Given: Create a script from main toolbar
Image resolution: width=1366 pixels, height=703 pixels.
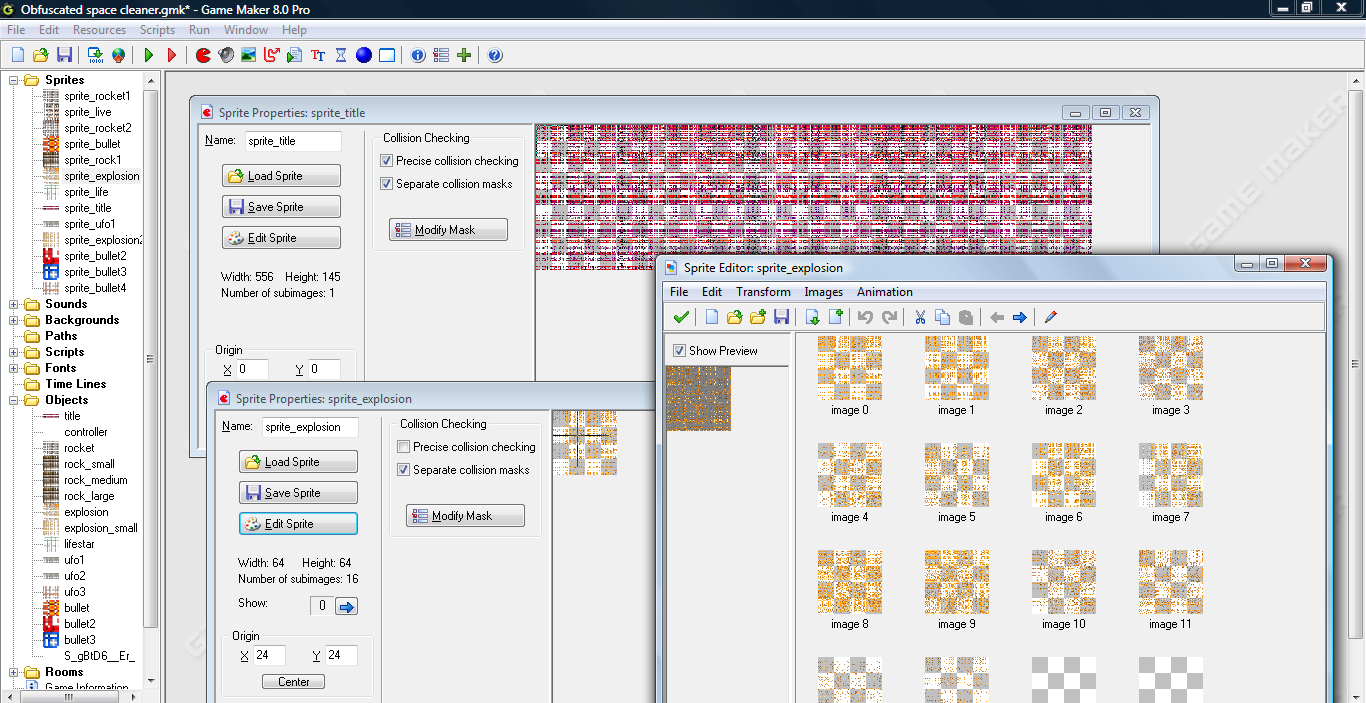Looking at the screenshot, I should [x=295, y=55].
